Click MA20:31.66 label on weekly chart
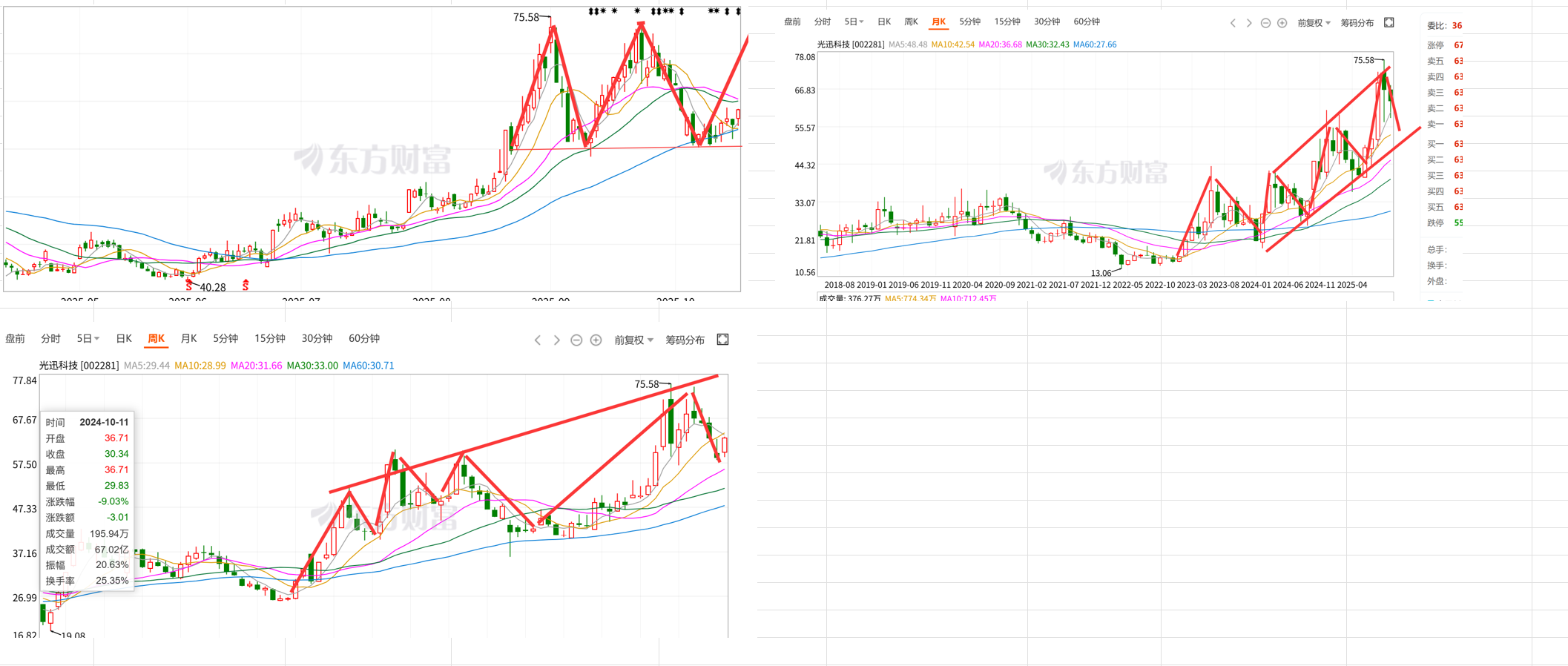Screen dimensions: 1568x666 pos(256,366)
